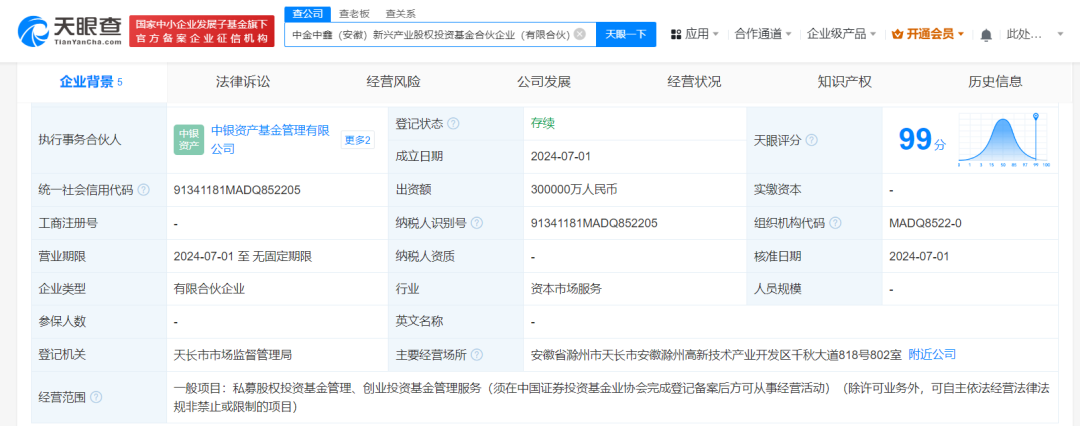The height and width of the screenshot is (426, 1080).
Task: Clear the search box with the X icon
Action: (x=580, y=34)
